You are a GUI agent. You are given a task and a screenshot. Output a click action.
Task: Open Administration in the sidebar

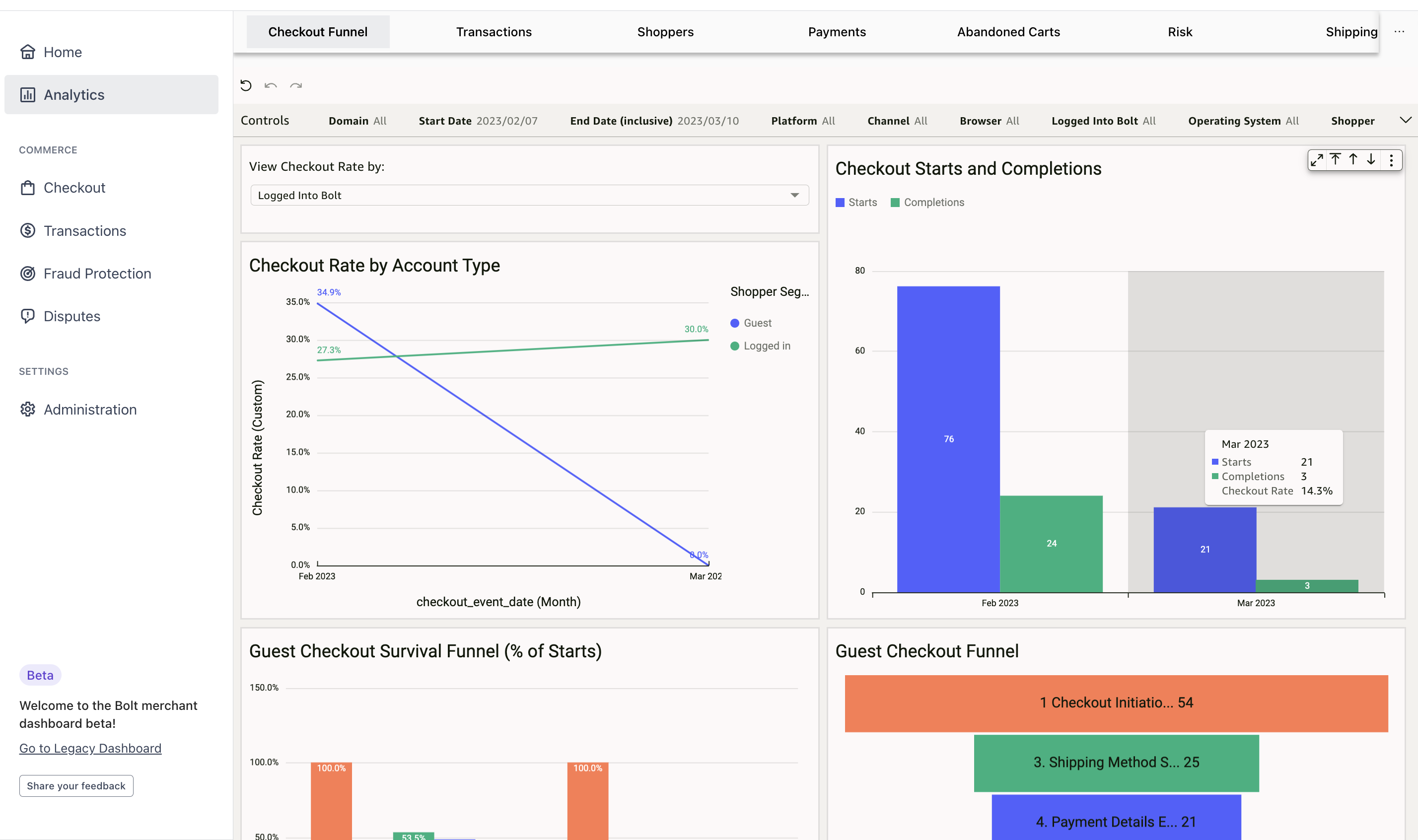pos(112,409)
